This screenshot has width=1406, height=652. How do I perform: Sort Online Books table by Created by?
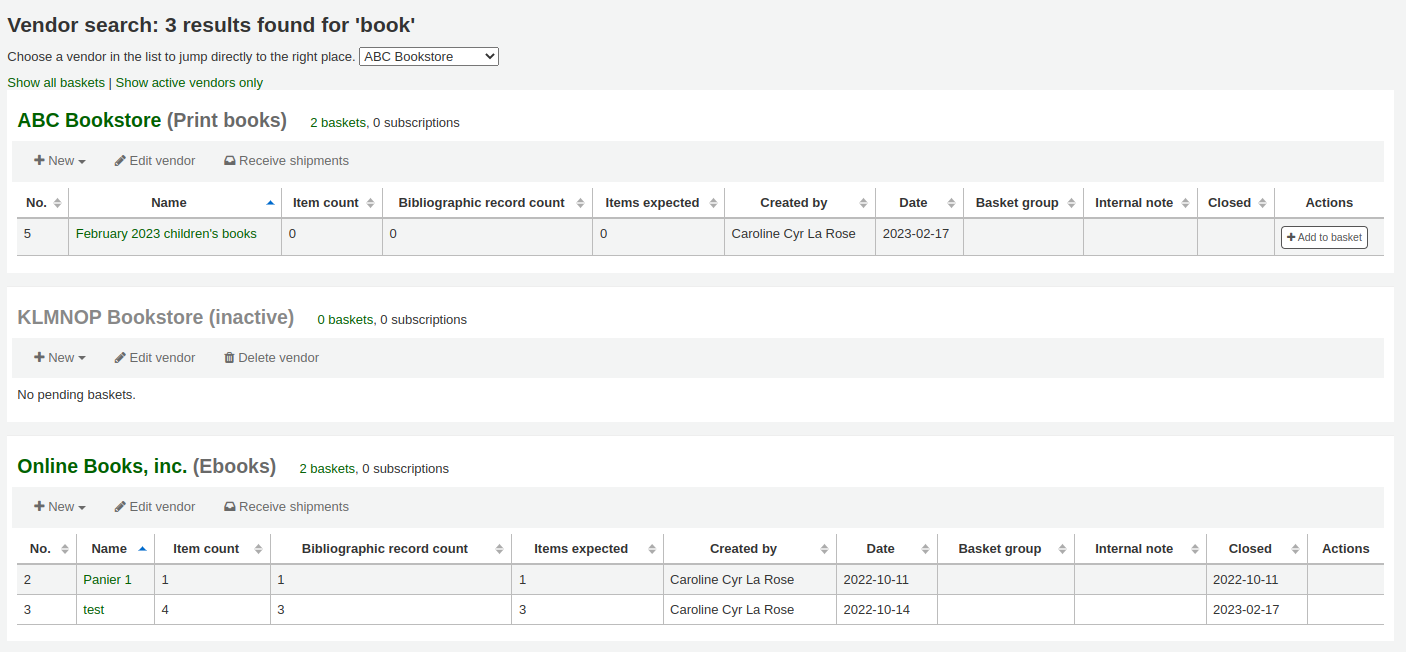pyautogui.click(x=824, y=549)
